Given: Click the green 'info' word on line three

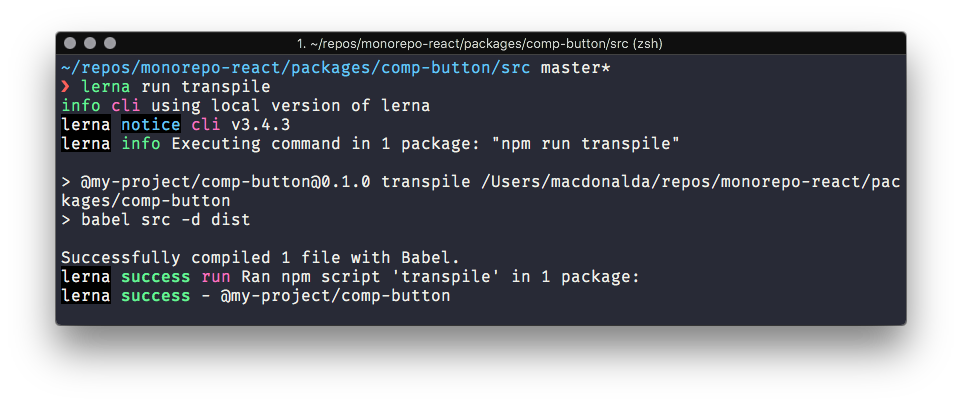Looking at the screenshot, I should tap(81, 106).
